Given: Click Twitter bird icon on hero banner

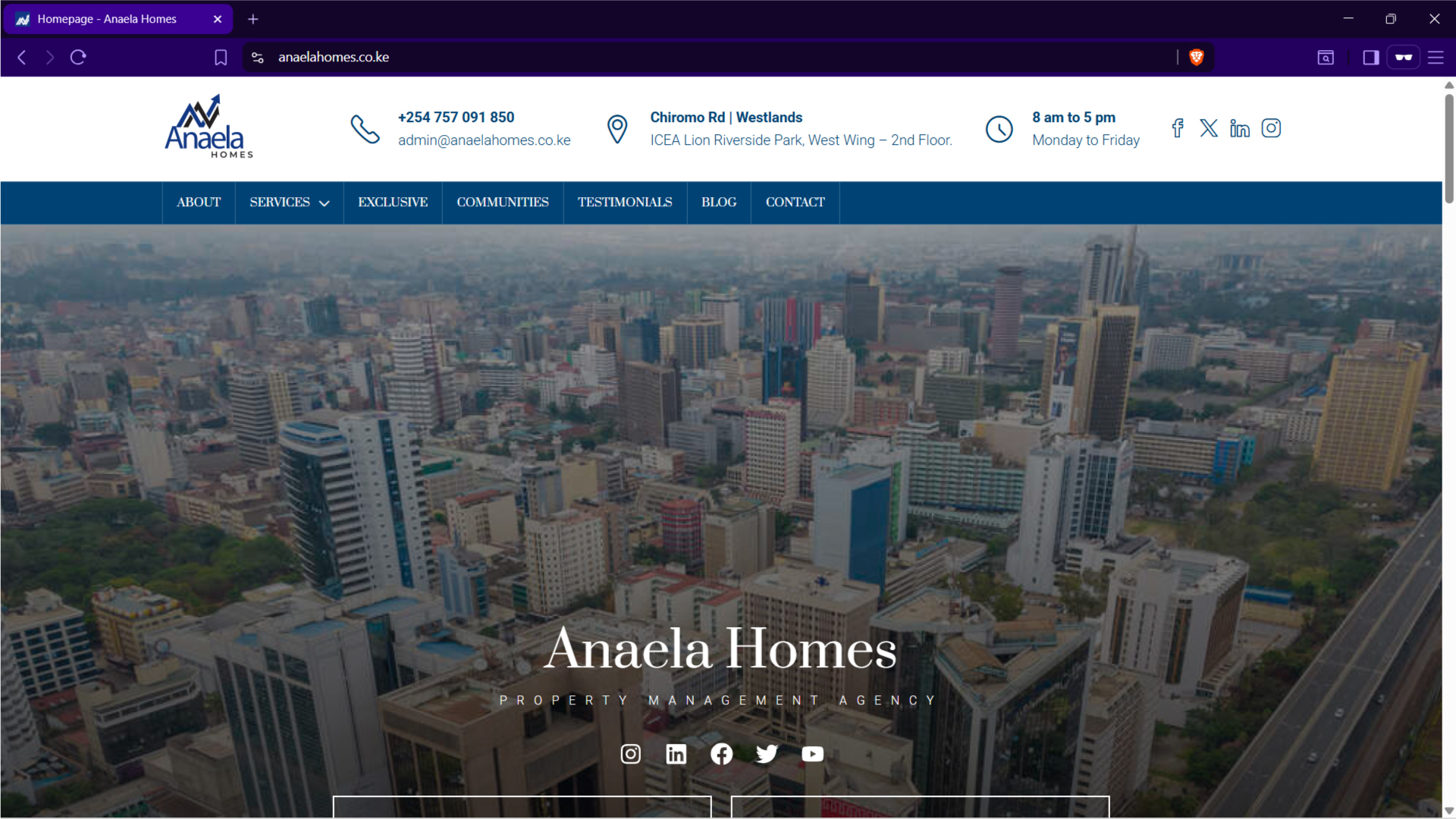Looking at the screenshot, I should tap(767, 754).
